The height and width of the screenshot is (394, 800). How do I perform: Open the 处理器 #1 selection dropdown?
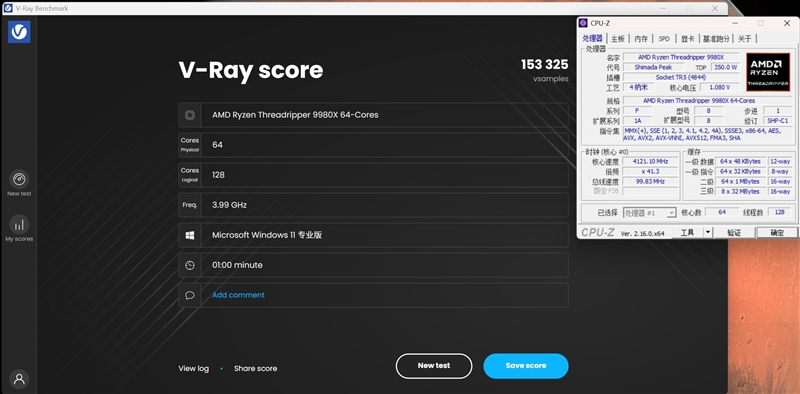point(649,213)
